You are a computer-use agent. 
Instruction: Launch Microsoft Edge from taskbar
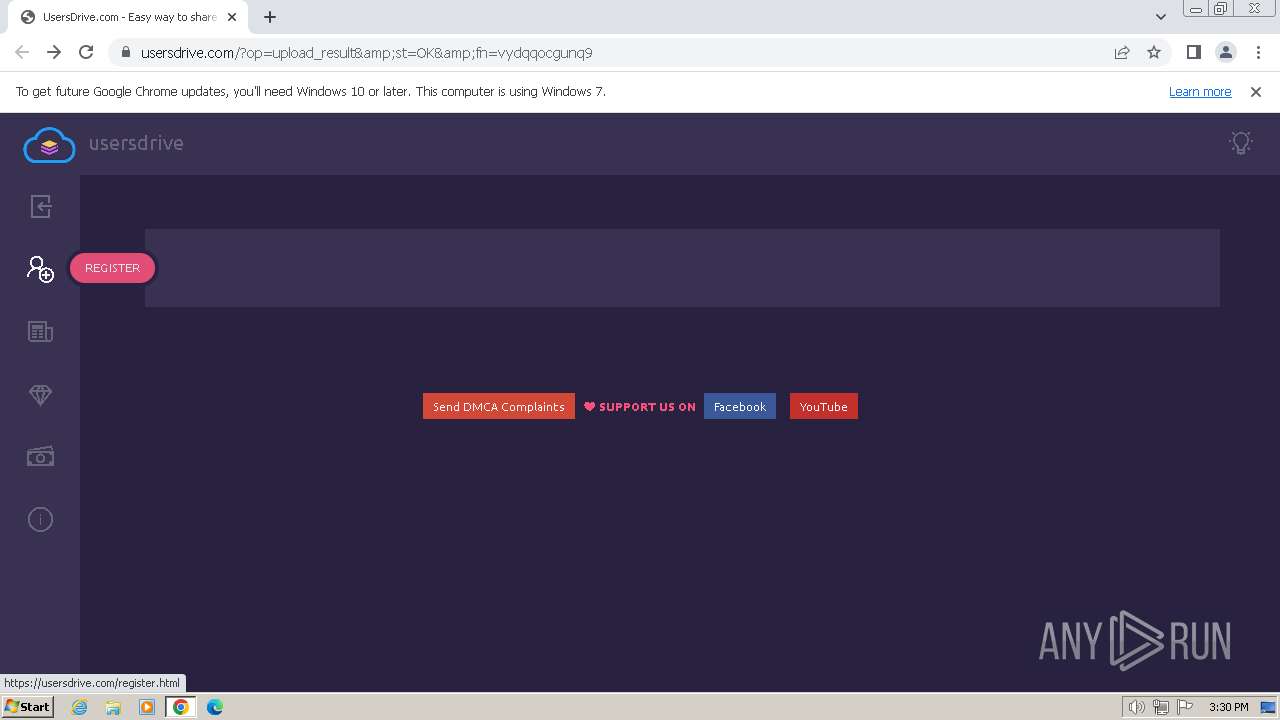(215, 707)
